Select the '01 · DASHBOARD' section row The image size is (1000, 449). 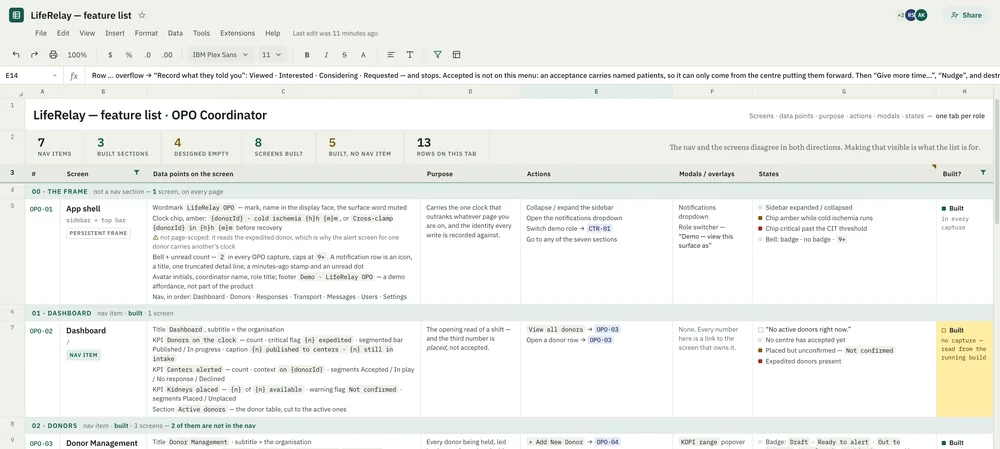click(509, 313)
